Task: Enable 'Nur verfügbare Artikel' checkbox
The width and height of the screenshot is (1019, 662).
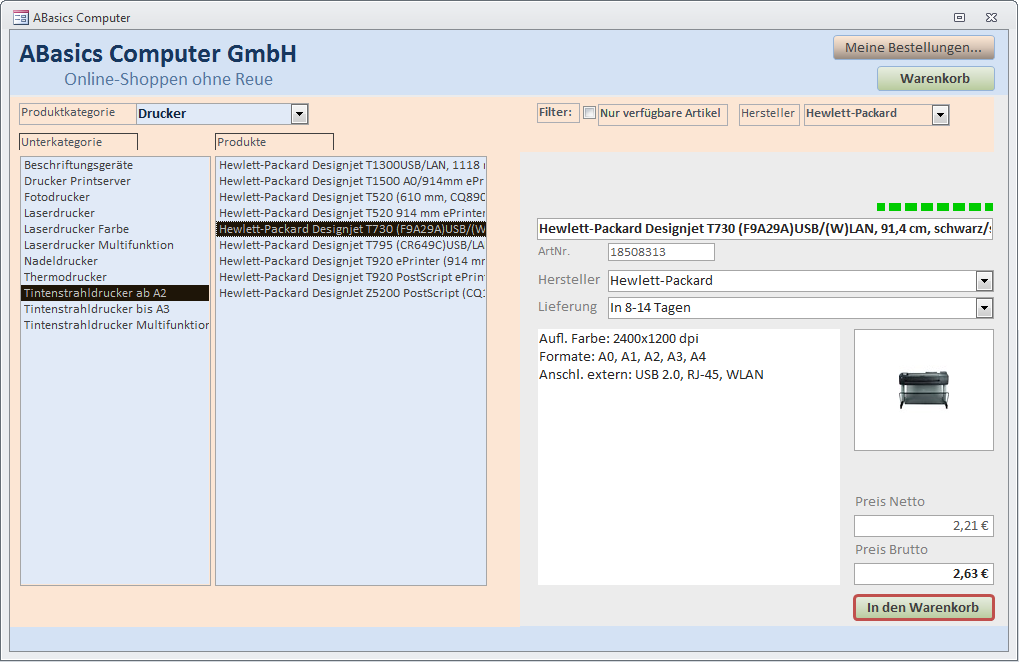Action: point(590,113)
